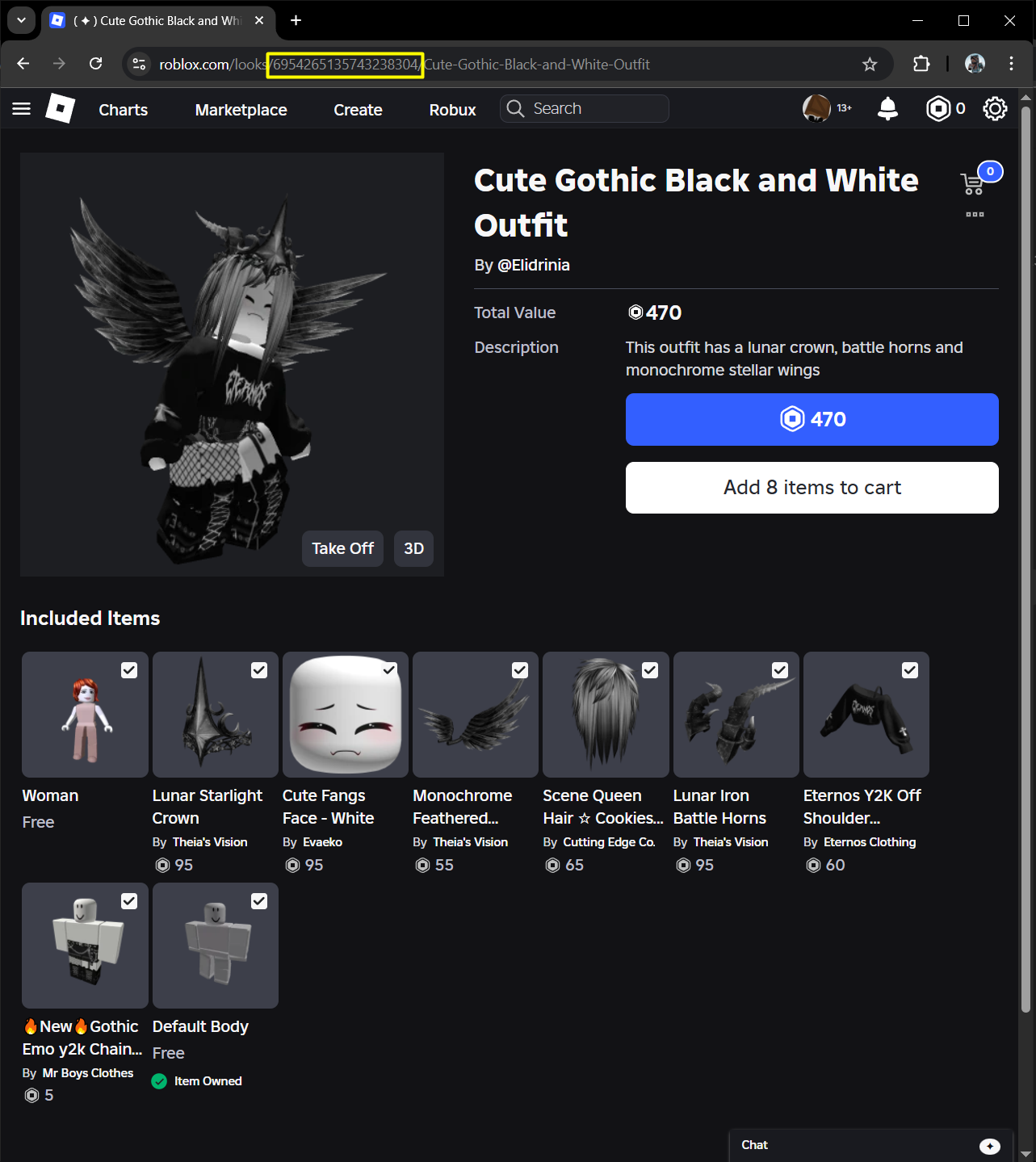Open the browser extensions puzzle icon
The width and height of the screenshot is (1036, 1162).
(x=921, y=64)
